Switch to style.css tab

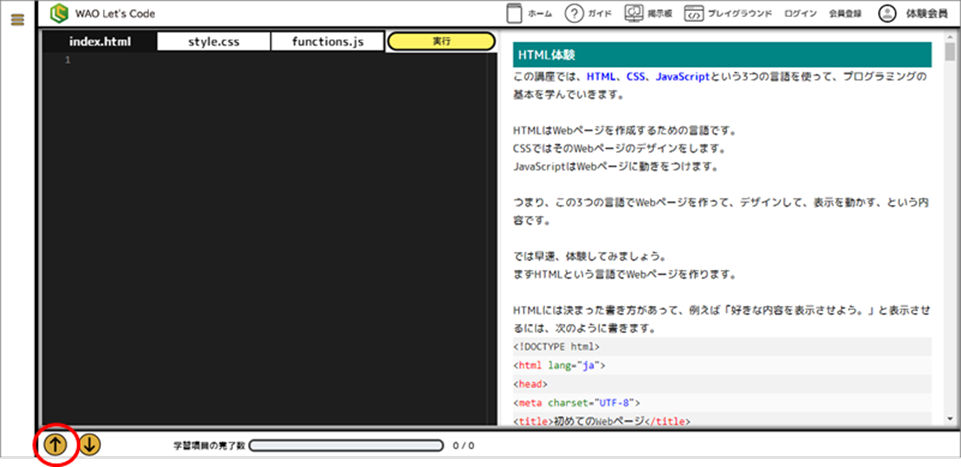point(213,42)
